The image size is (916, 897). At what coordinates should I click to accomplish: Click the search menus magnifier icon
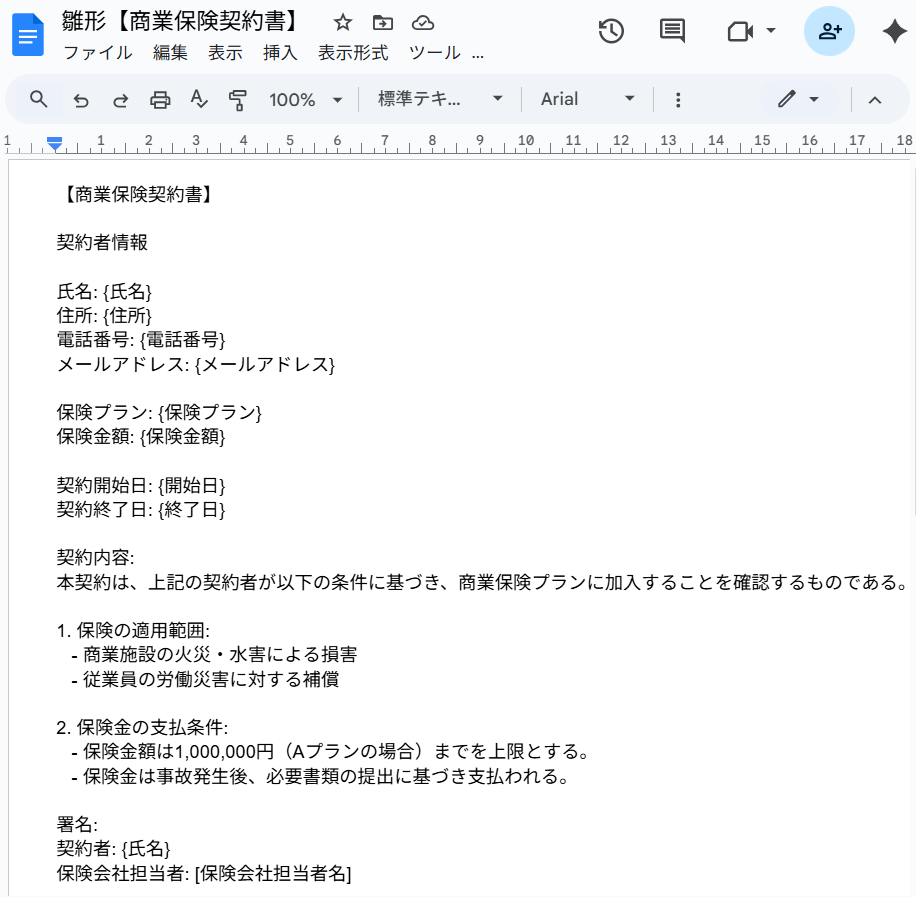[x=39, y=99]
